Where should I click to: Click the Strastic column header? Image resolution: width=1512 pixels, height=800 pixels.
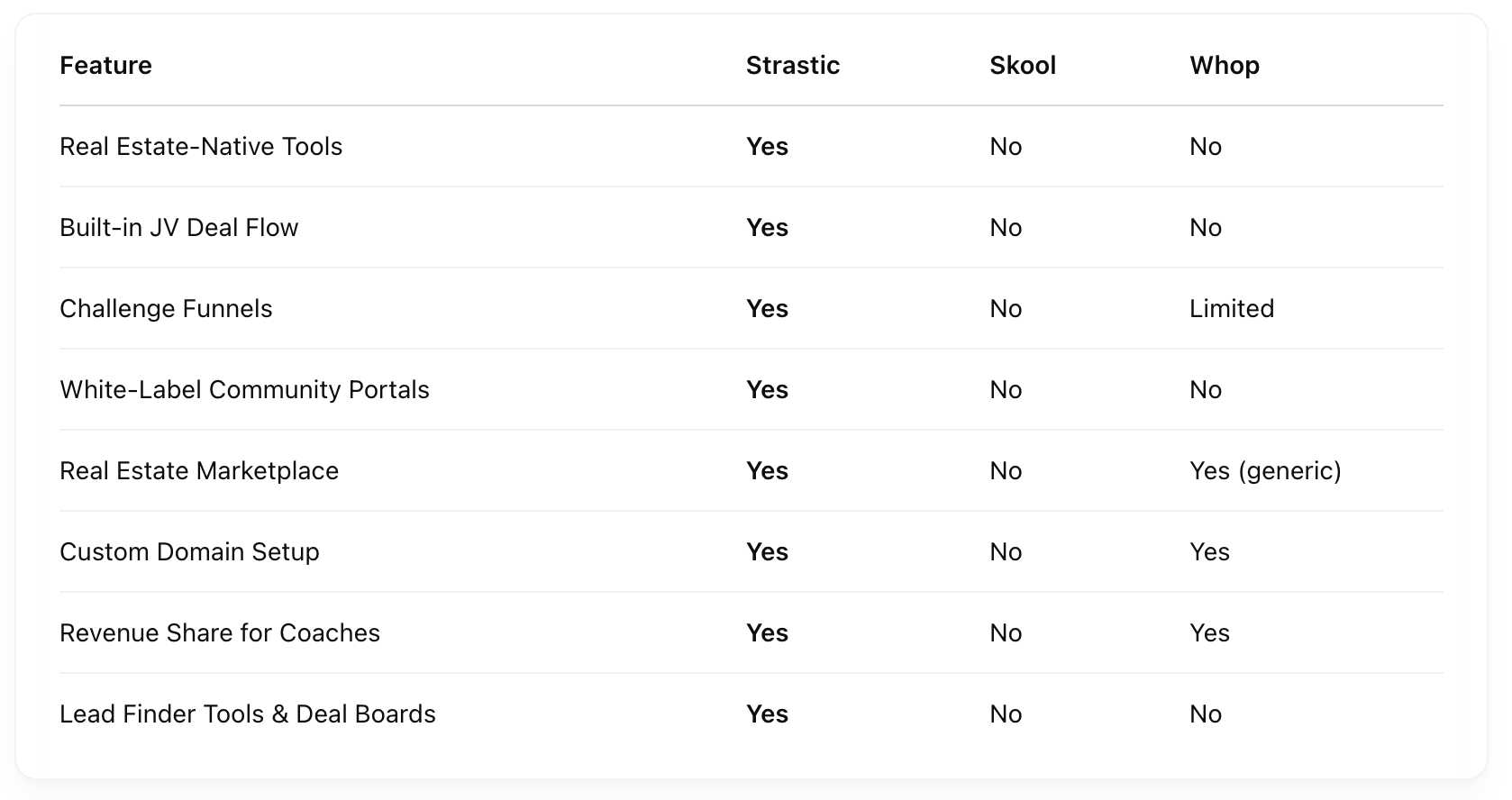pos(793,66)
